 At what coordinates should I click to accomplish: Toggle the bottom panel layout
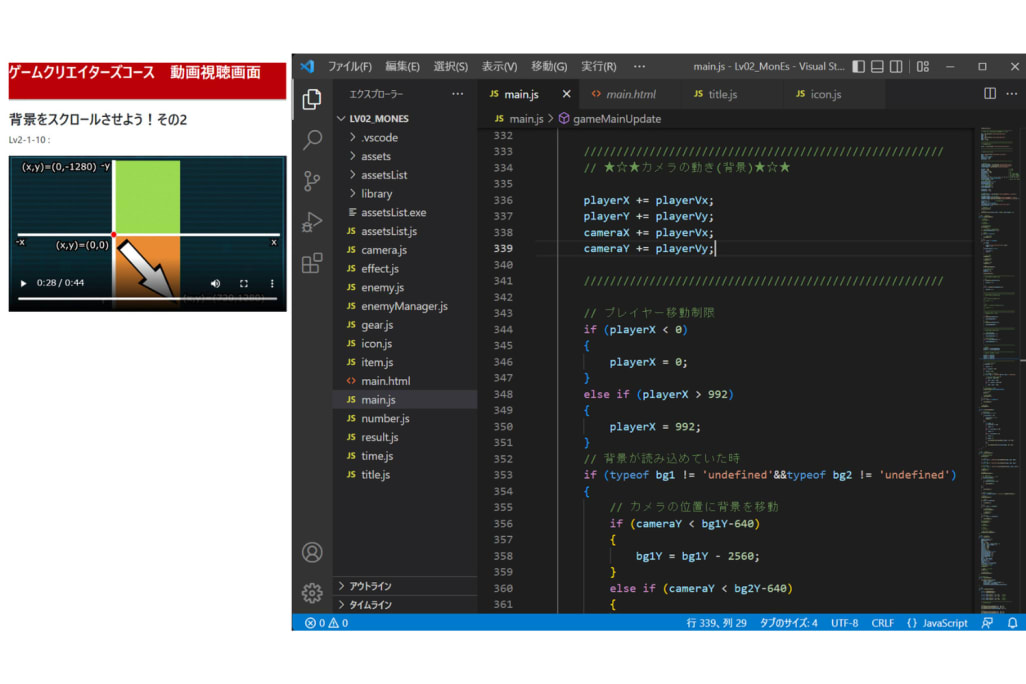[x=877, y=67]
